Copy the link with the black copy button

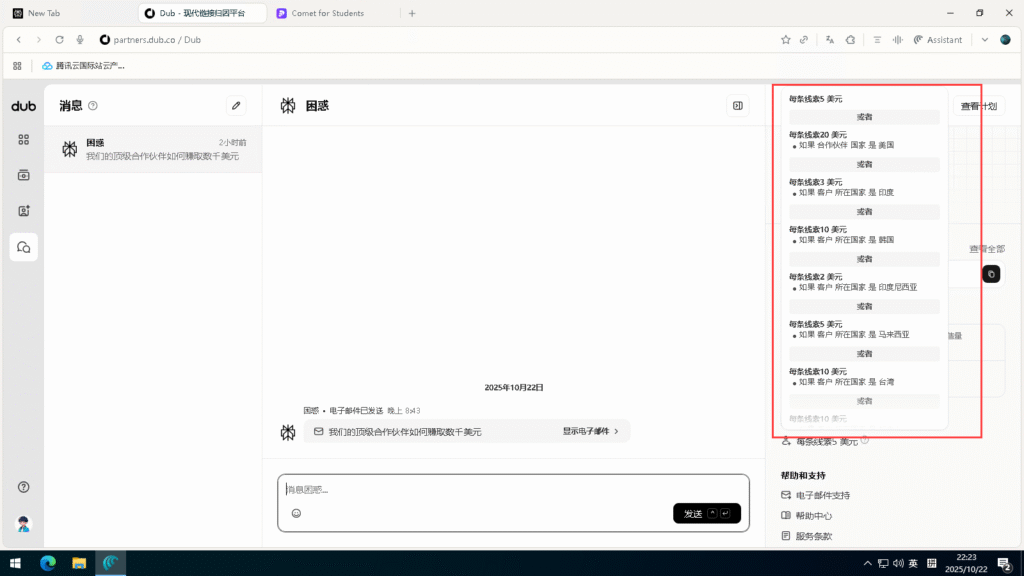coord(991,273)
